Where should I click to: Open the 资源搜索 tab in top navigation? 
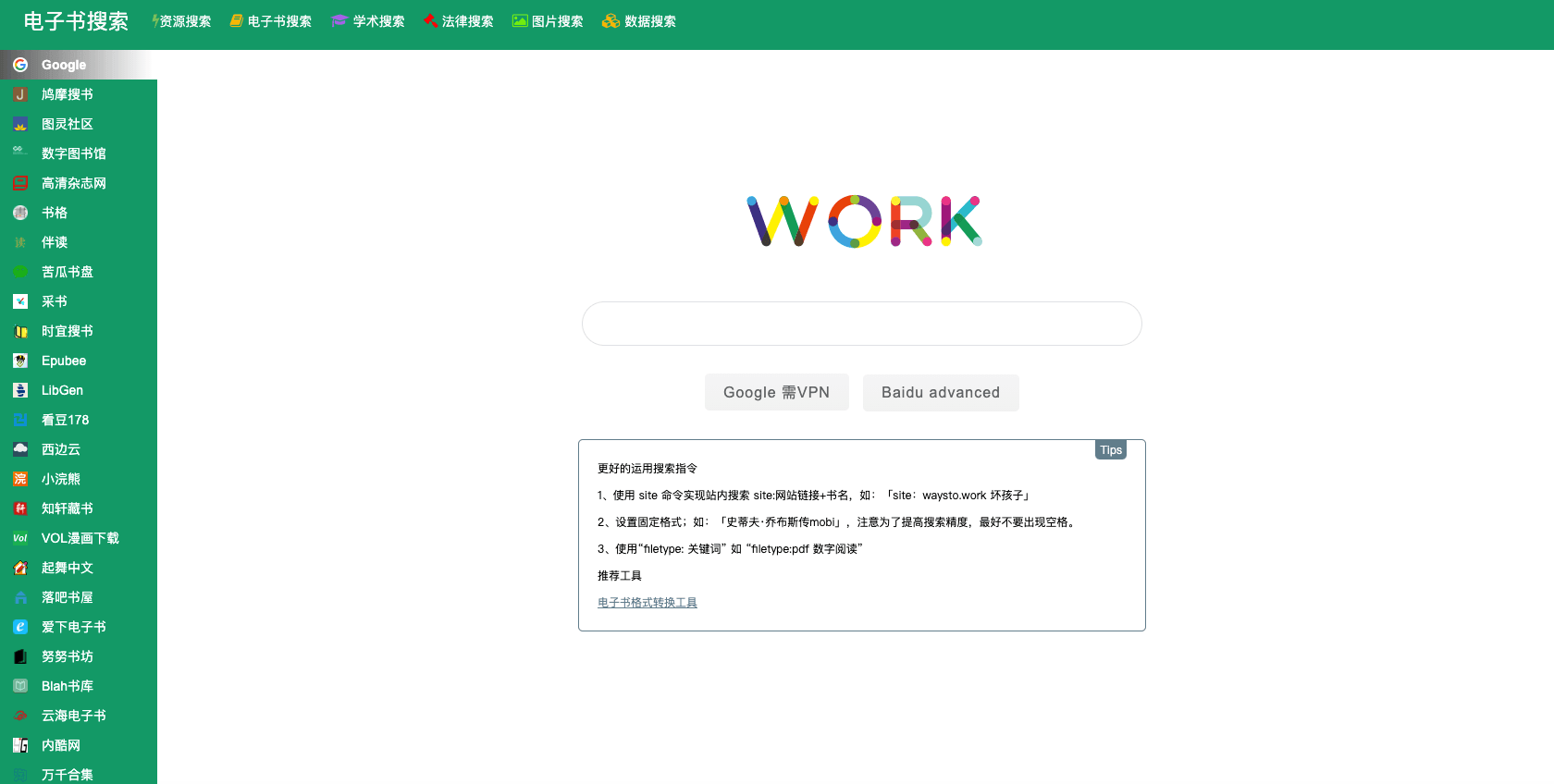pyautogui.click(x=181, y=21)
